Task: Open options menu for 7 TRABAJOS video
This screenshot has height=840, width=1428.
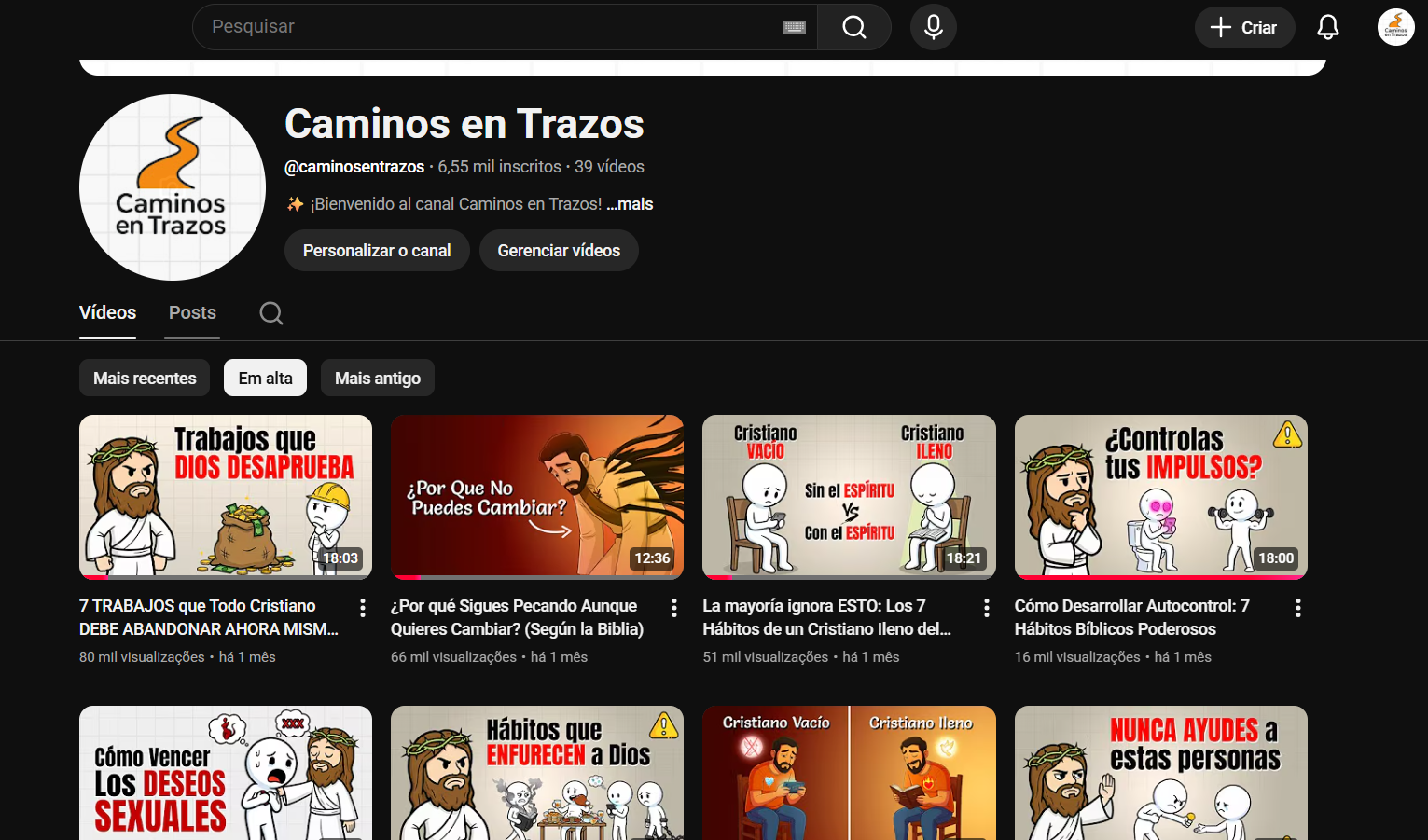Action: coord(363,608)
